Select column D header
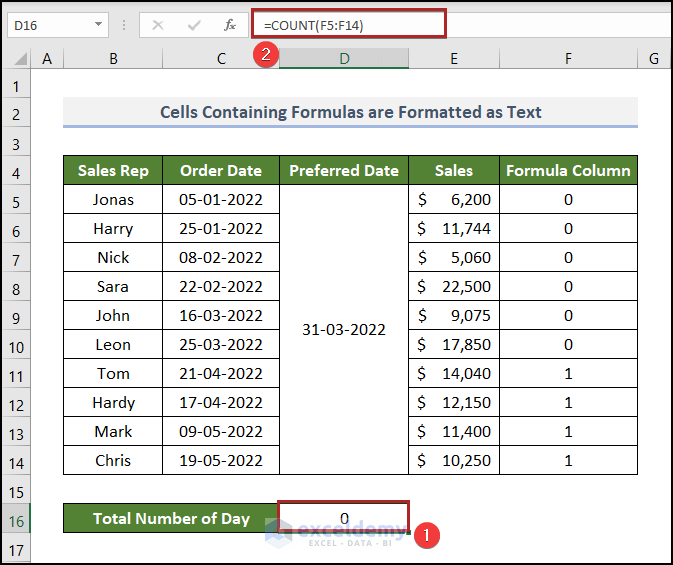The width and height of the screenshot is (673, 565). [343, 59]
